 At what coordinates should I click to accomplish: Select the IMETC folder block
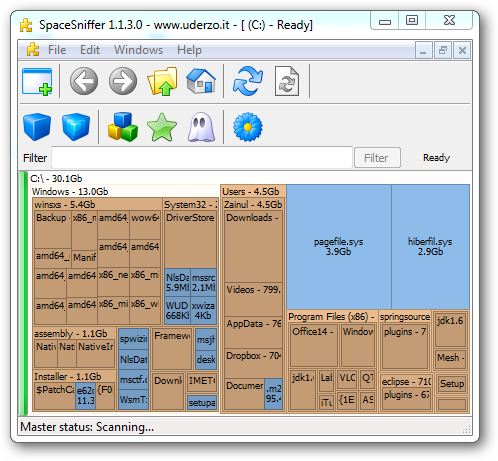pyautogui.click(x=202, y=382)
